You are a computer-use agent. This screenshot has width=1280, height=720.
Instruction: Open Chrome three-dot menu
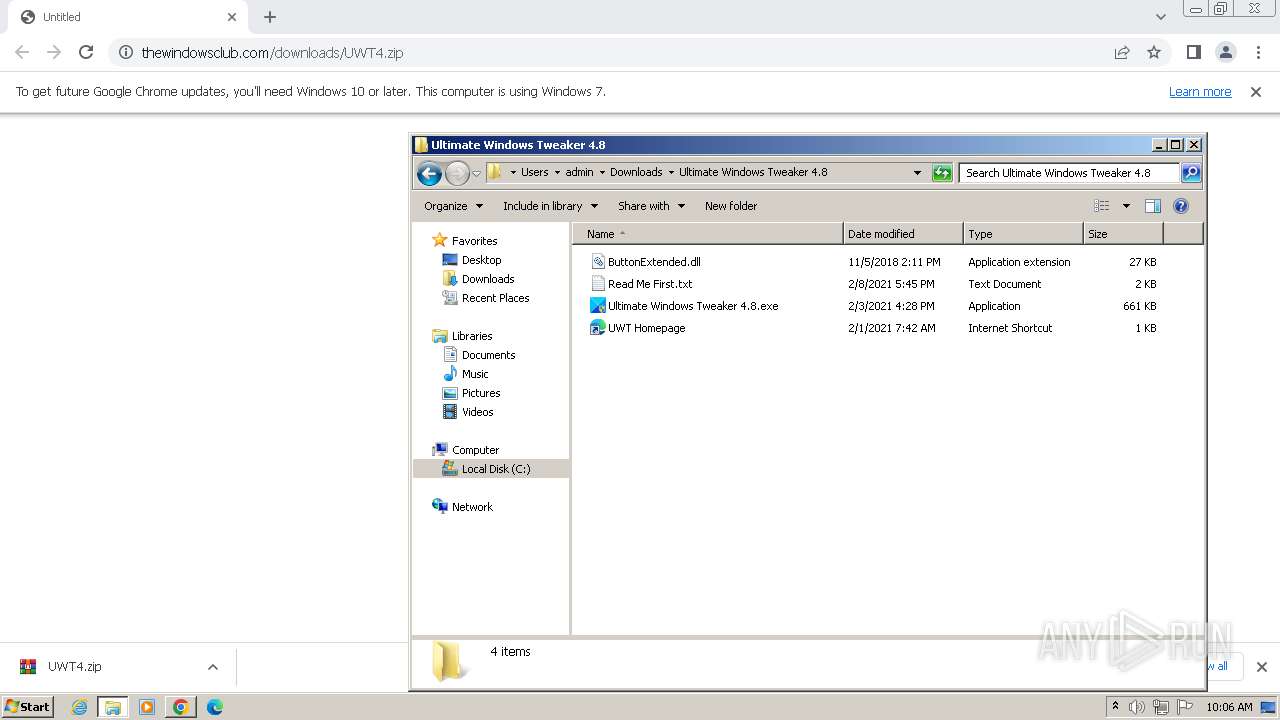(1258, 52)
